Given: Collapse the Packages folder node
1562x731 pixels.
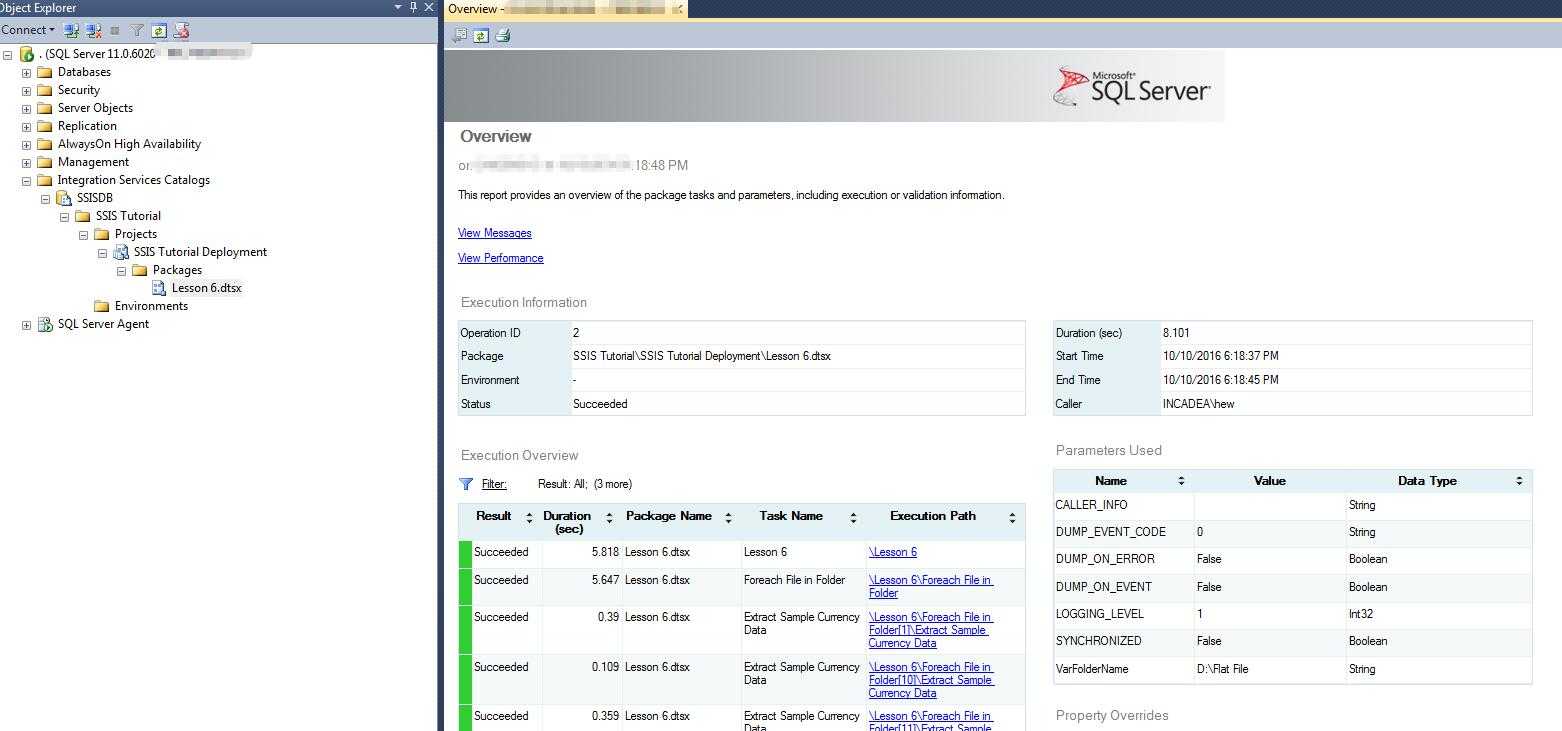Looking at the screenshot, I should pos(121,270).
